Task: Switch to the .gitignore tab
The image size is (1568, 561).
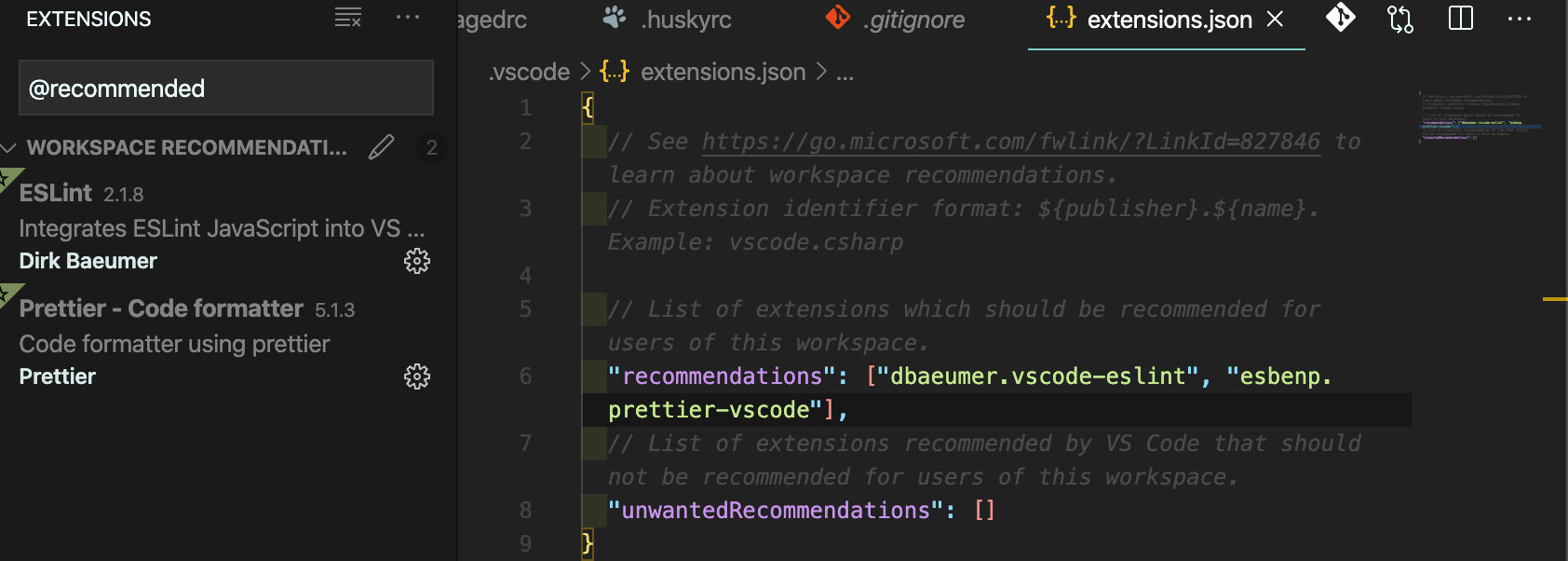Action: [897, 19]
